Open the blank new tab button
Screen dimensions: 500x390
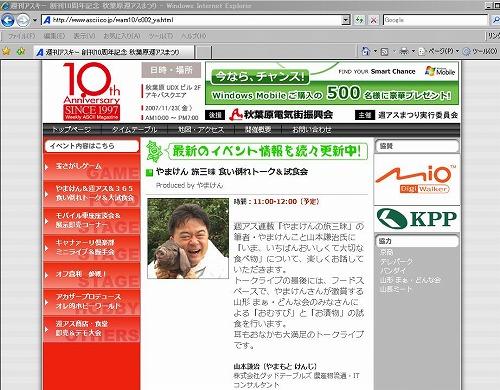pos(203,52)
